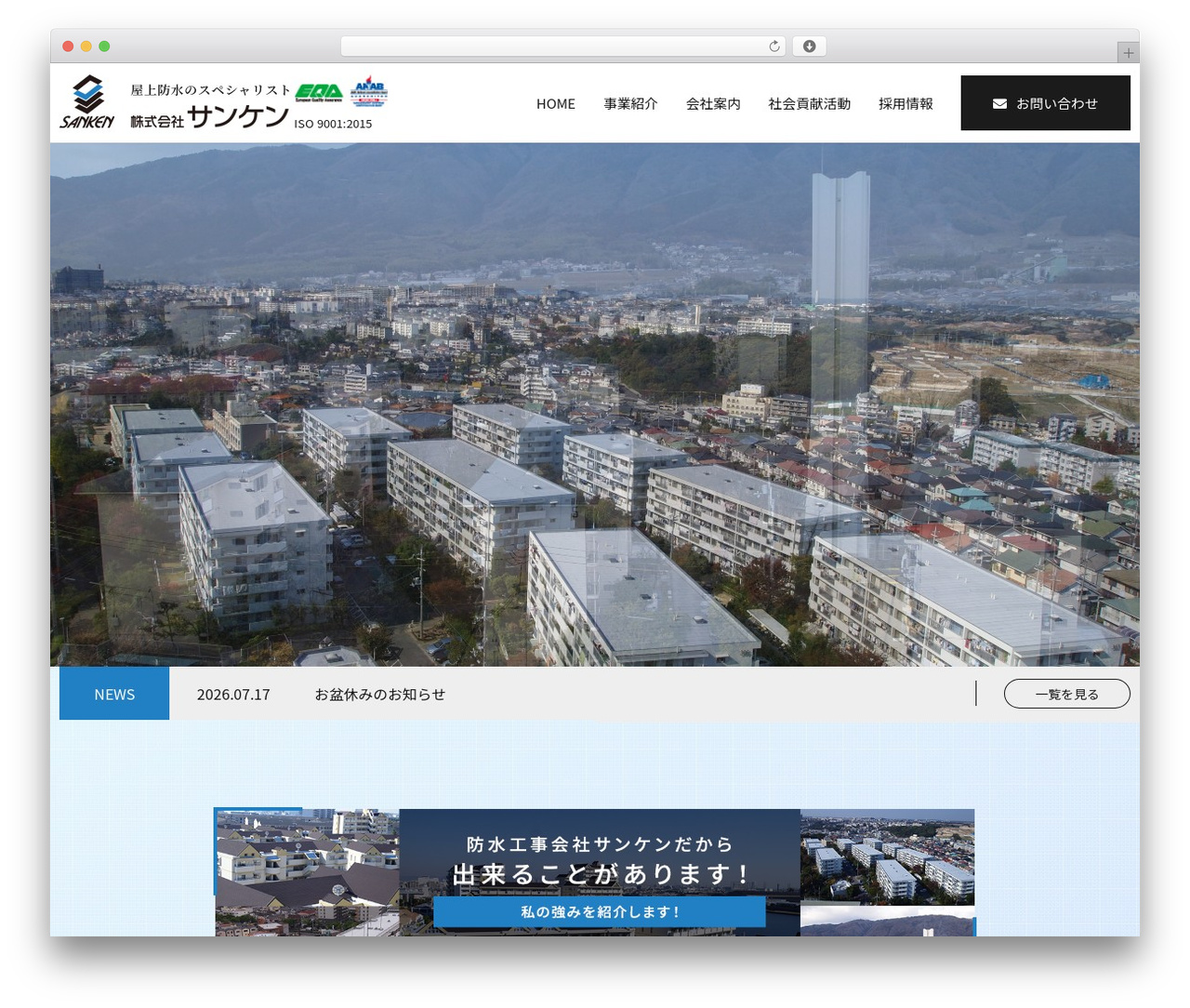Reload the page with the refresh icon
This screenshot has height=1008, width=1190.
pyautogui.click(x=773, y=46)
